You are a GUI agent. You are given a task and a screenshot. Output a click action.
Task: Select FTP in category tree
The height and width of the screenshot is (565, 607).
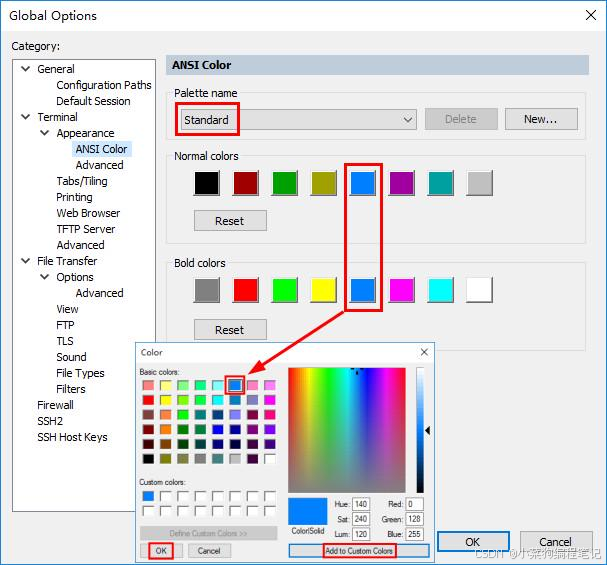point(65,325)
